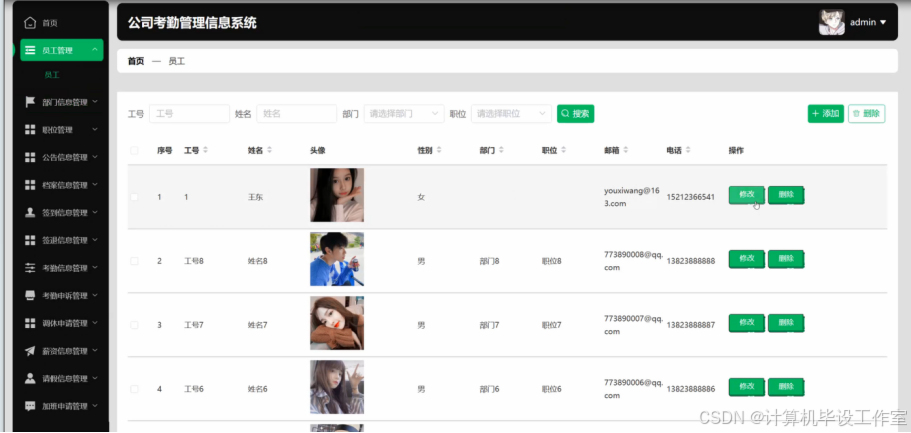Click the 部门8 table cell
Viewport: 911px width, 433px height.
(489, 261)
